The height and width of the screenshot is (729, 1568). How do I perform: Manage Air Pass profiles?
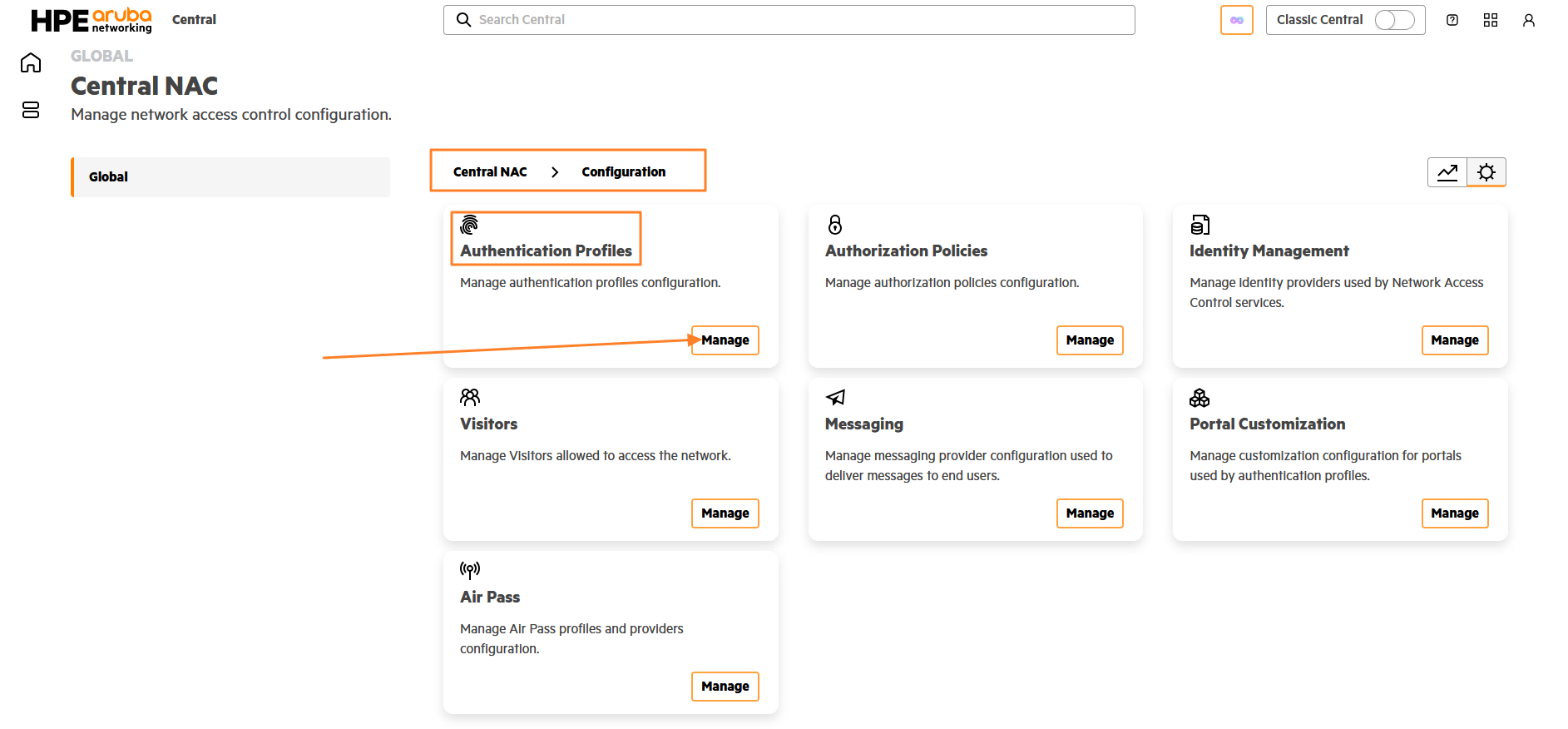[725, 687]
